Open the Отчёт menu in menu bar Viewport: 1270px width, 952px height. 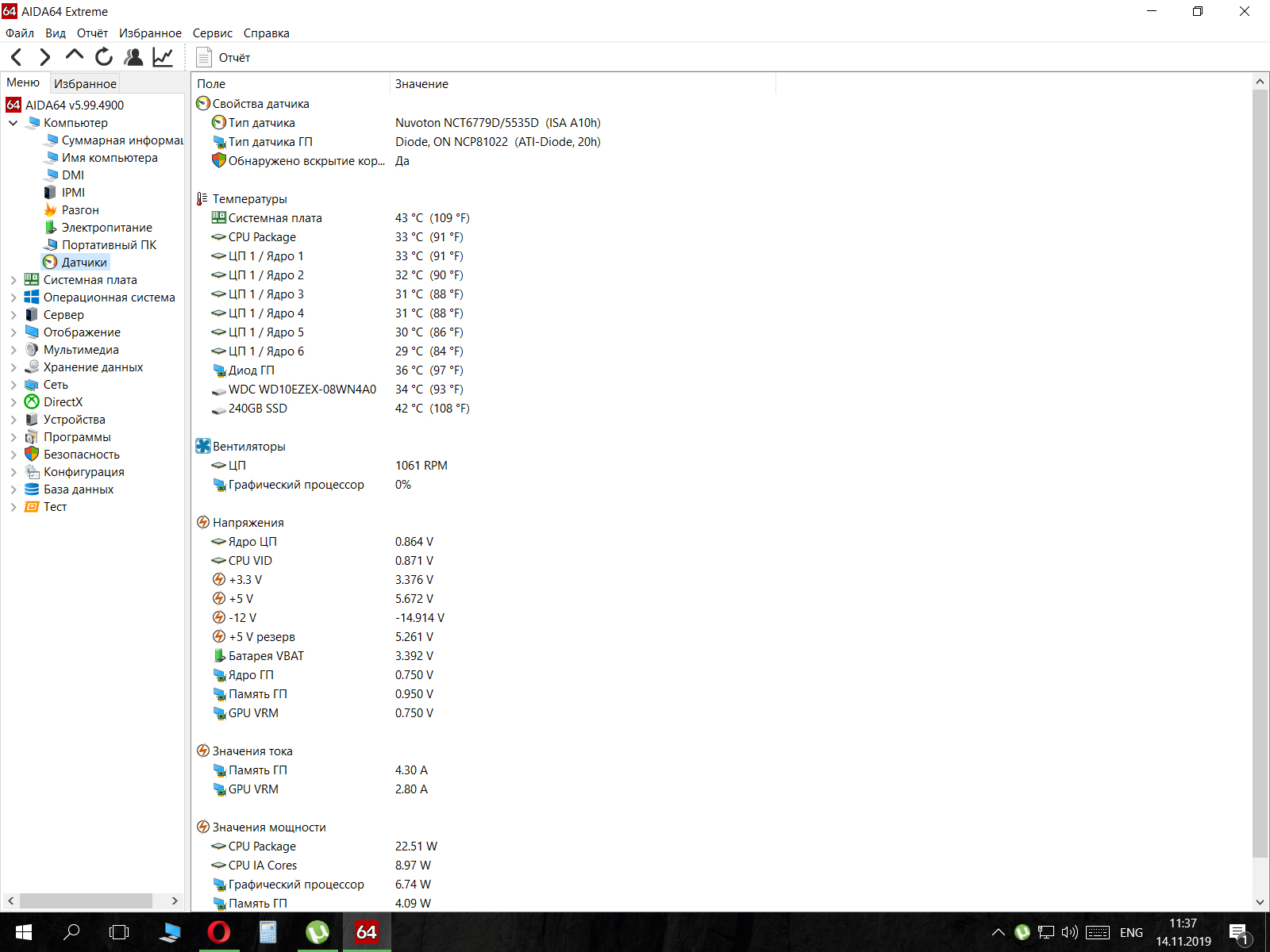click(x=92, y=33)
